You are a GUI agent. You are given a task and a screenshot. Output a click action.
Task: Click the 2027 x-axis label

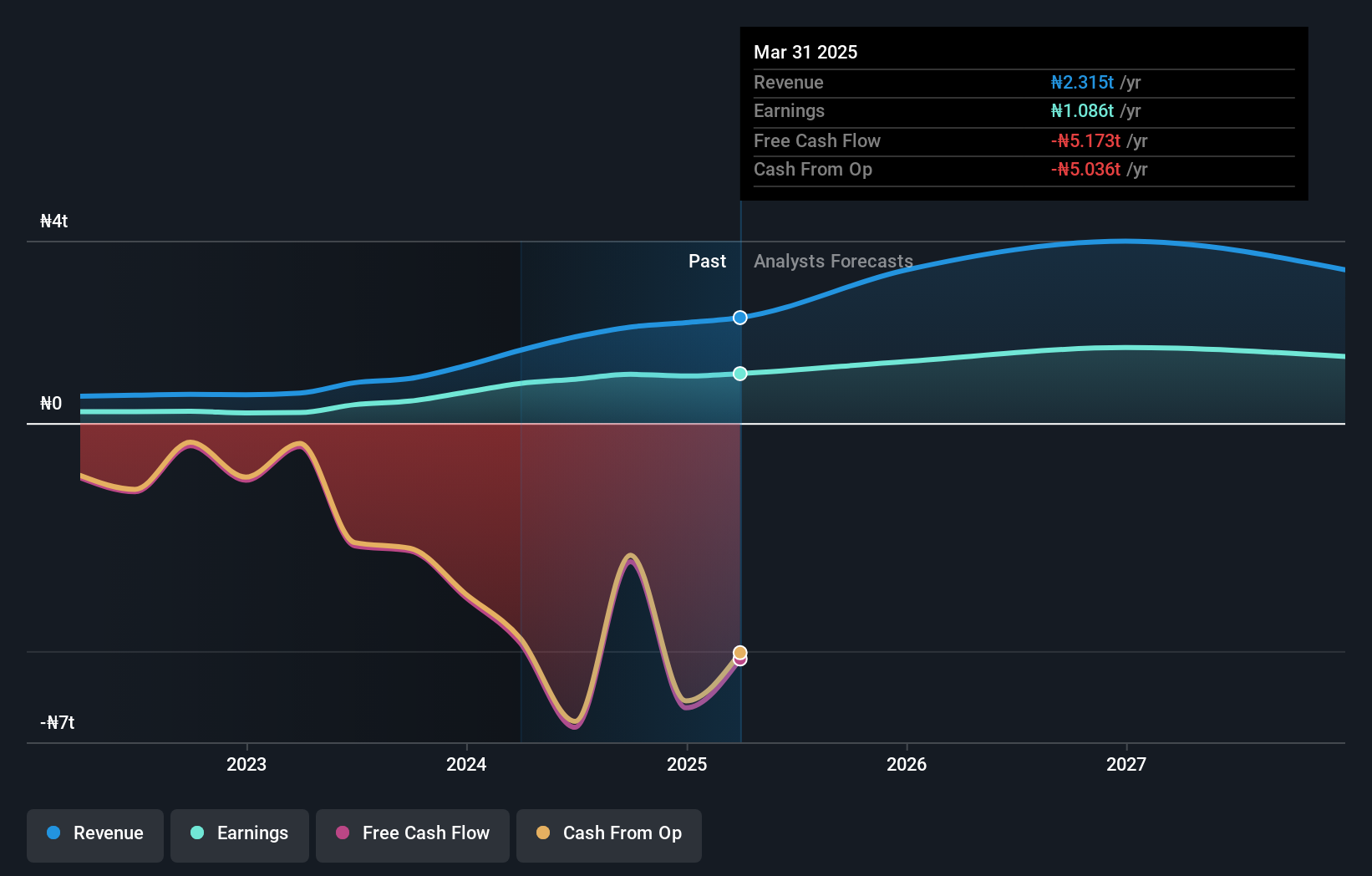(x=1126, y=764)
